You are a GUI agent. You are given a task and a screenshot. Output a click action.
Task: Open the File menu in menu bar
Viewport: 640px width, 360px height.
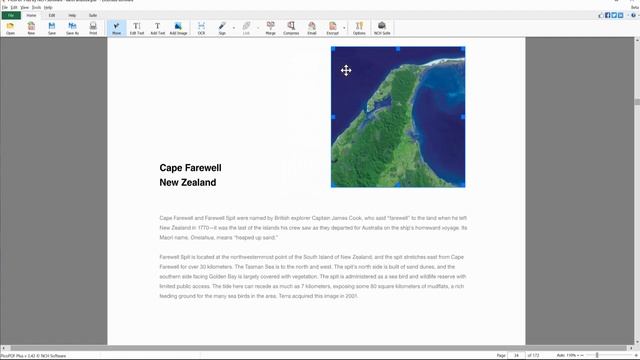tap(5, 7)
